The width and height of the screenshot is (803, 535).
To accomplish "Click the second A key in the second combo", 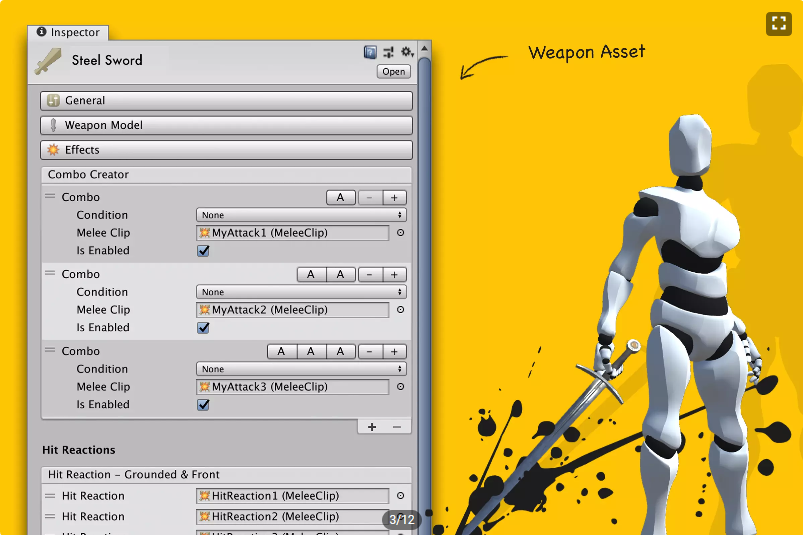I will (341, 274).
